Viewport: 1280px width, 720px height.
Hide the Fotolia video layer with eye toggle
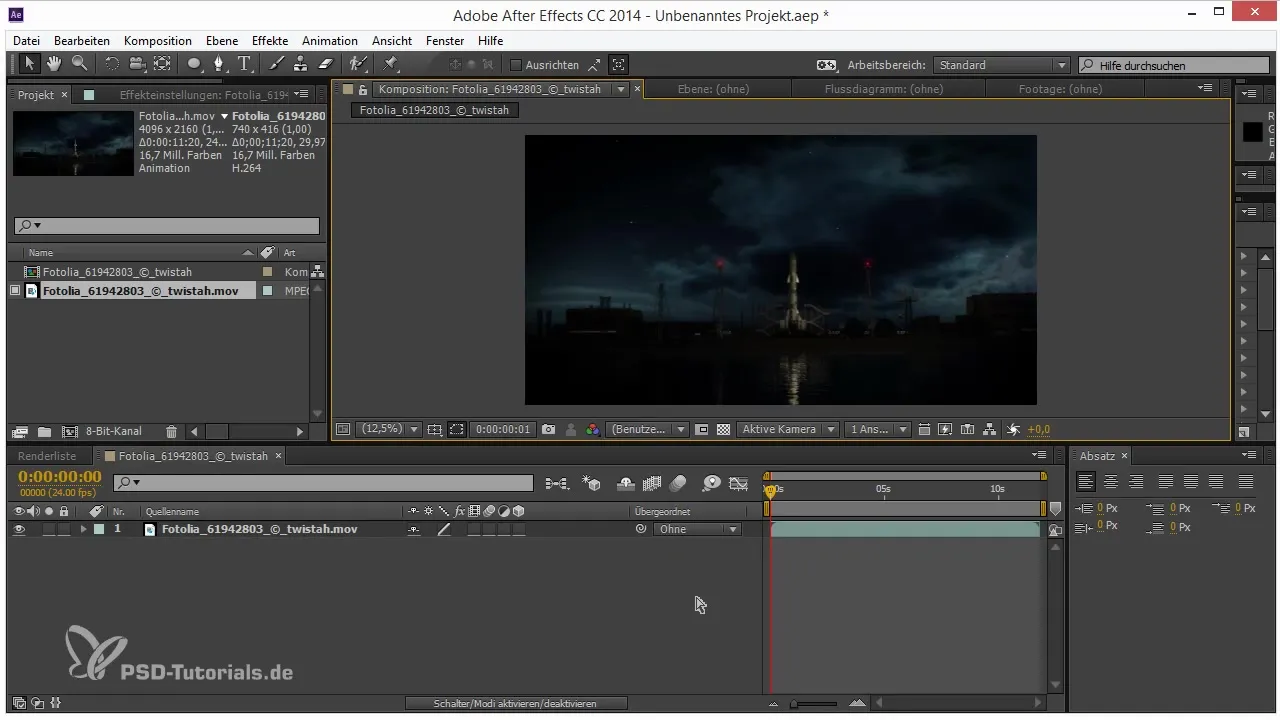(x=19, y=529)
